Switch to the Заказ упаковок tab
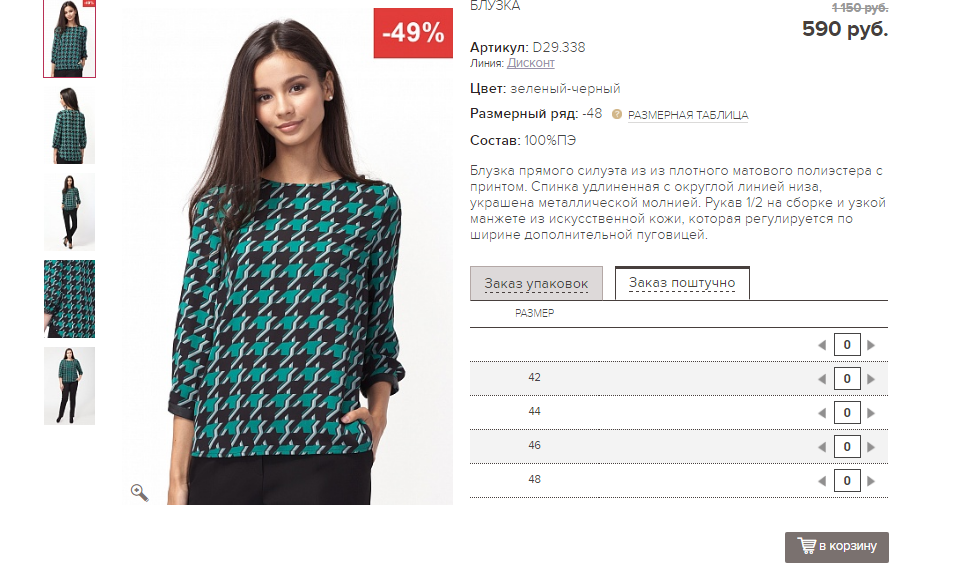Image resolution: width=971 pixels, height=573 pixels. pos(536,284)
